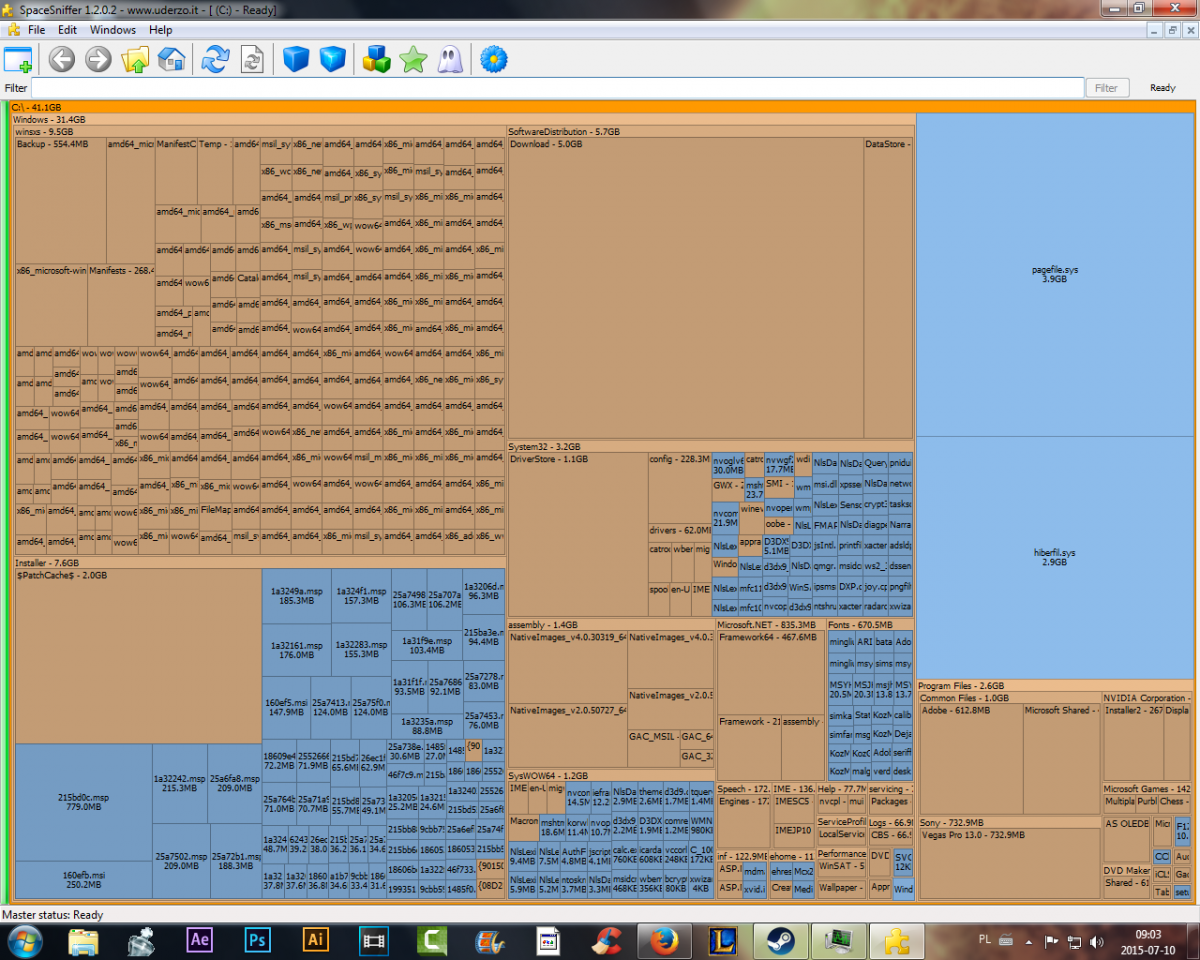Select the SoftwareDistribution - 5.7GB header
The width and height of the screenshot is (1200, 960).
click(x=710, y=131)
